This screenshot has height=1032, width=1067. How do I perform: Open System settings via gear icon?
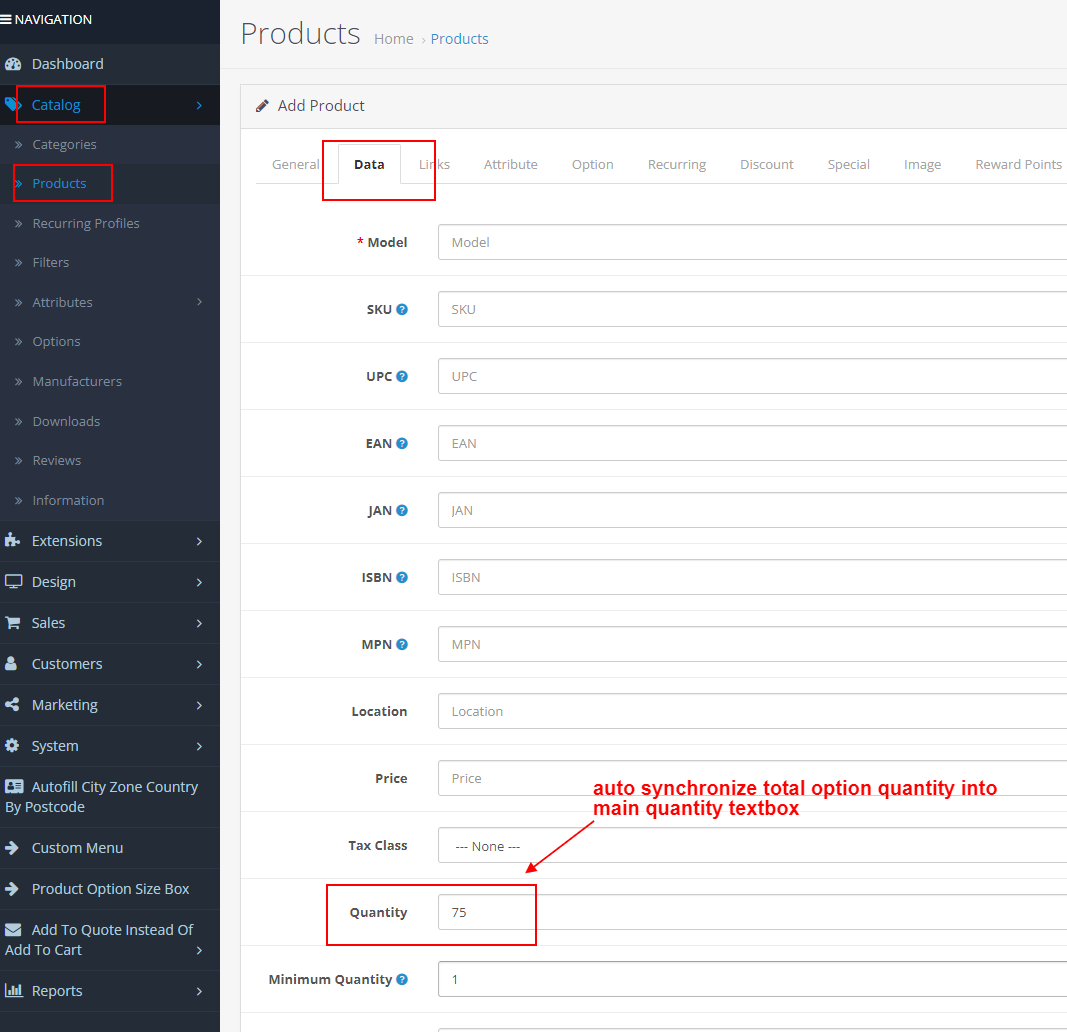pos(15,745)
